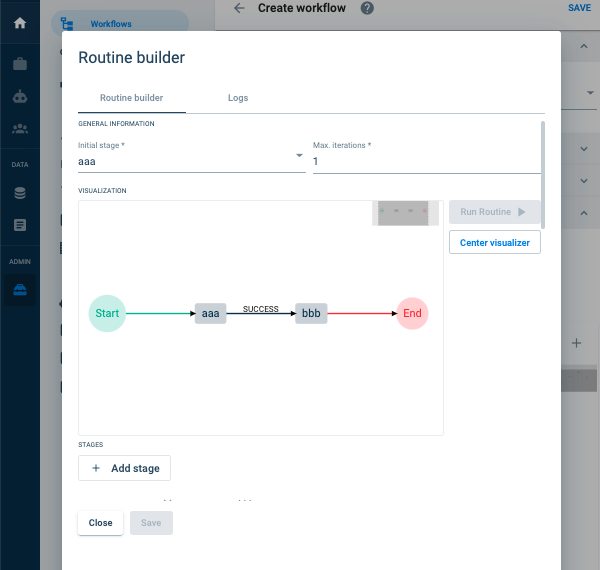
Task: Close the Routine builder dialog
Action: coord(100,523)
